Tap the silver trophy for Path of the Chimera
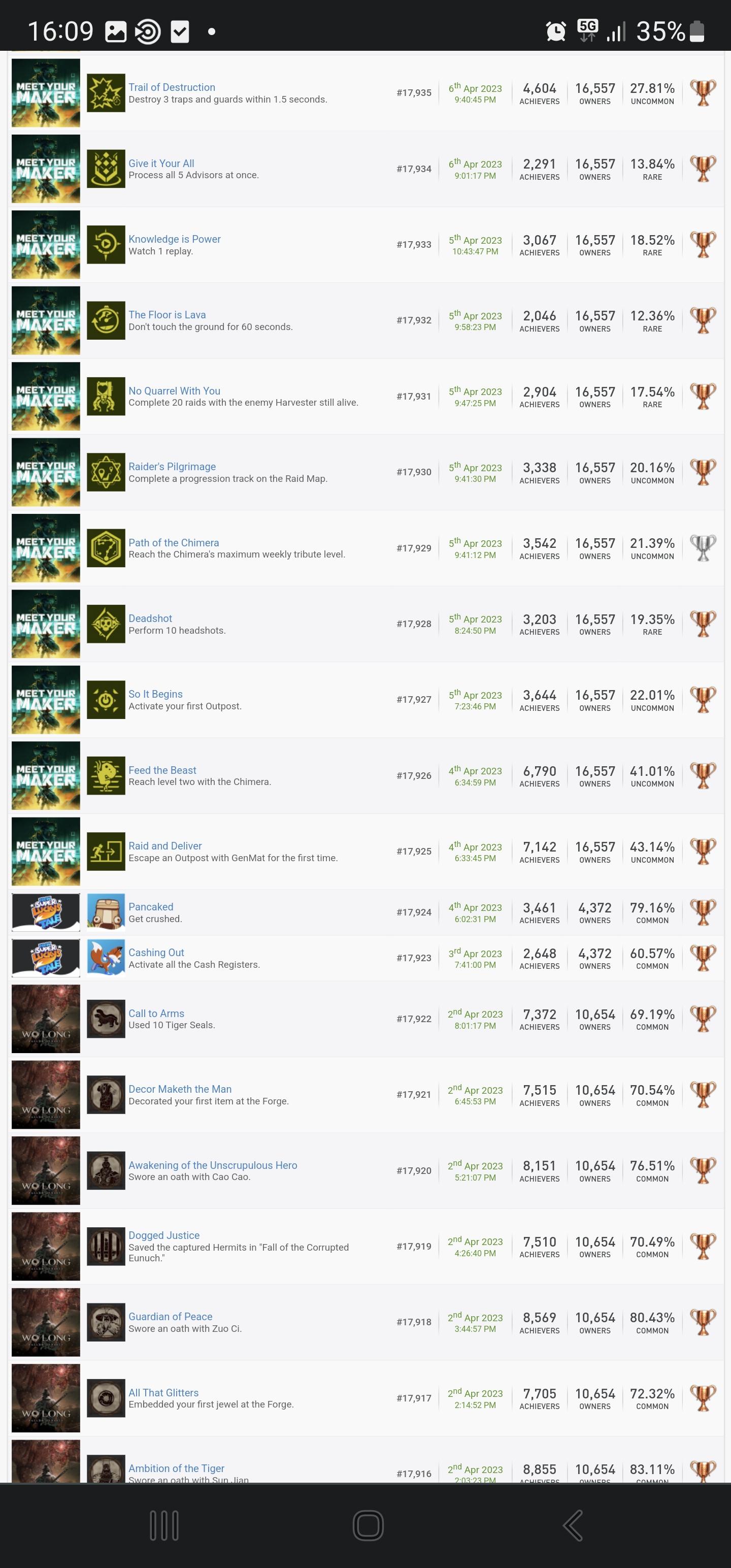The width and height of the screenshot is (731, 1568). pos(703,548)
